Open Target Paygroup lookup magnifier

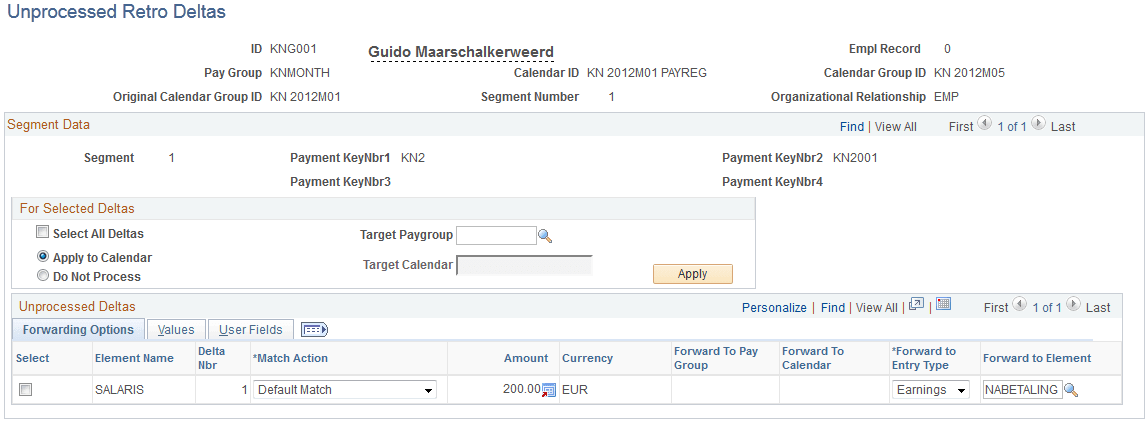[545, 236]
